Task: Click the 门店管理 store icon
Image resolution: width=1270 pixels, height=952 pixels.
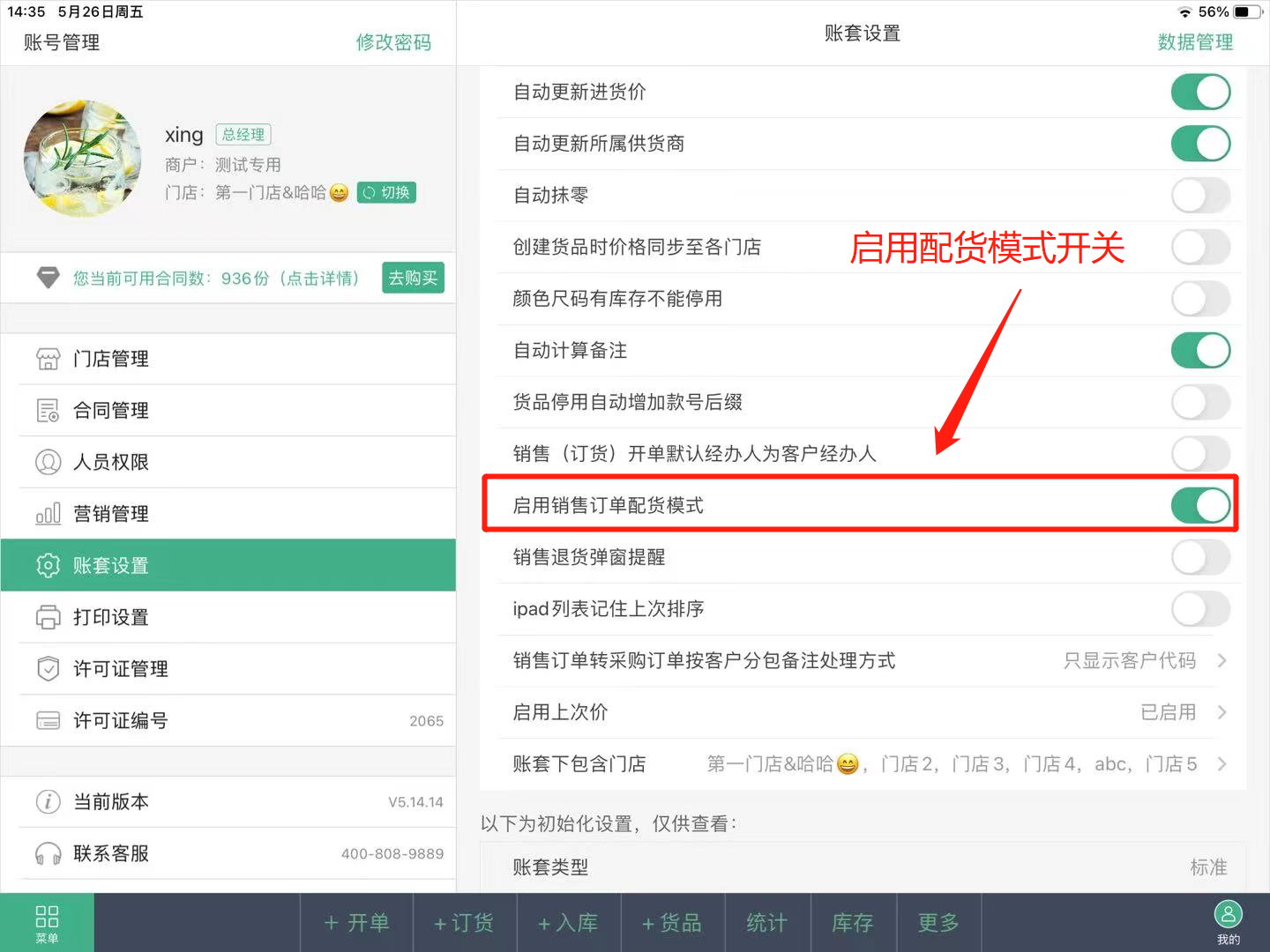Action: point(48,359)
